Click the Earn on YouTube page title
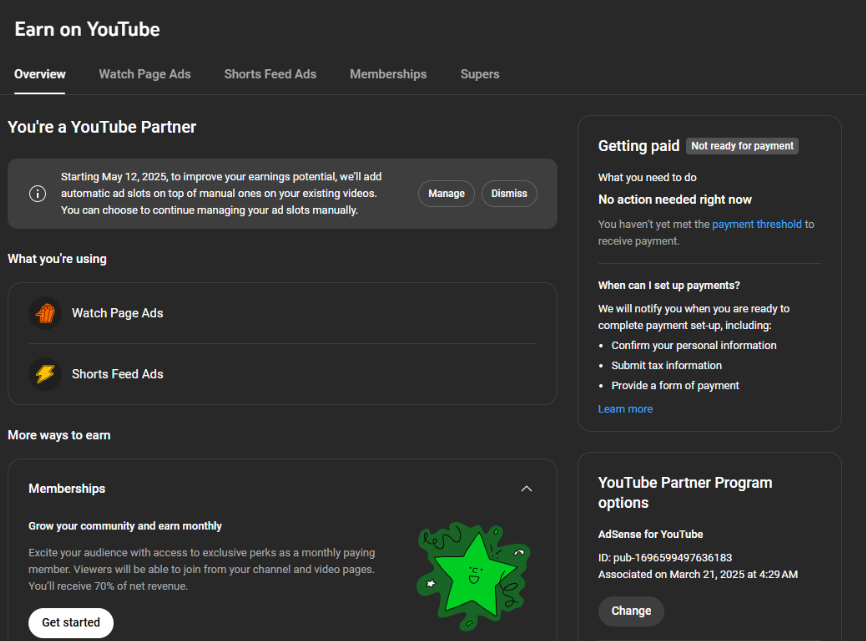 87,29
